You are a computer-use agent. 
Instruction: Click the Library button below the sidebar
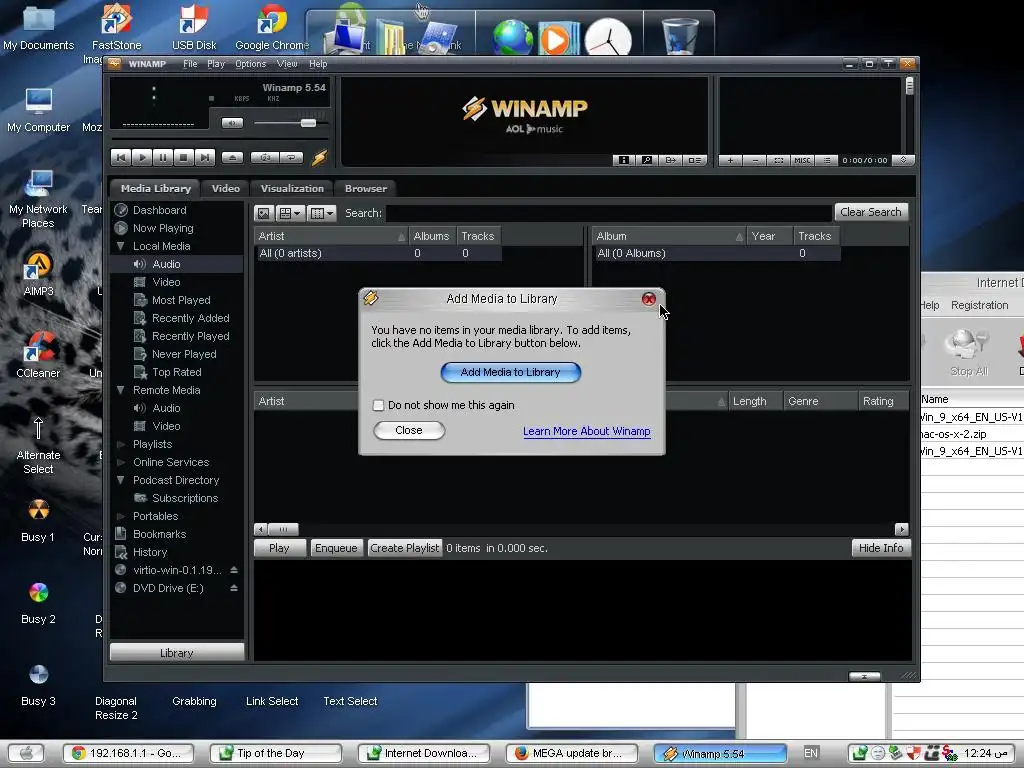(176, 652)
